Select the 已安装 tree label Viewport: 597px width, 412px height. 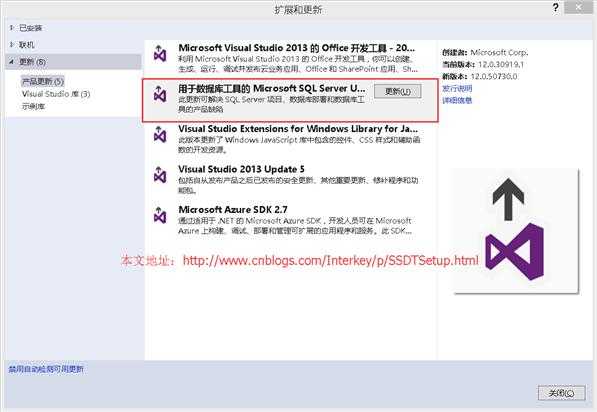pyautogui.click(x=31, y=28)
